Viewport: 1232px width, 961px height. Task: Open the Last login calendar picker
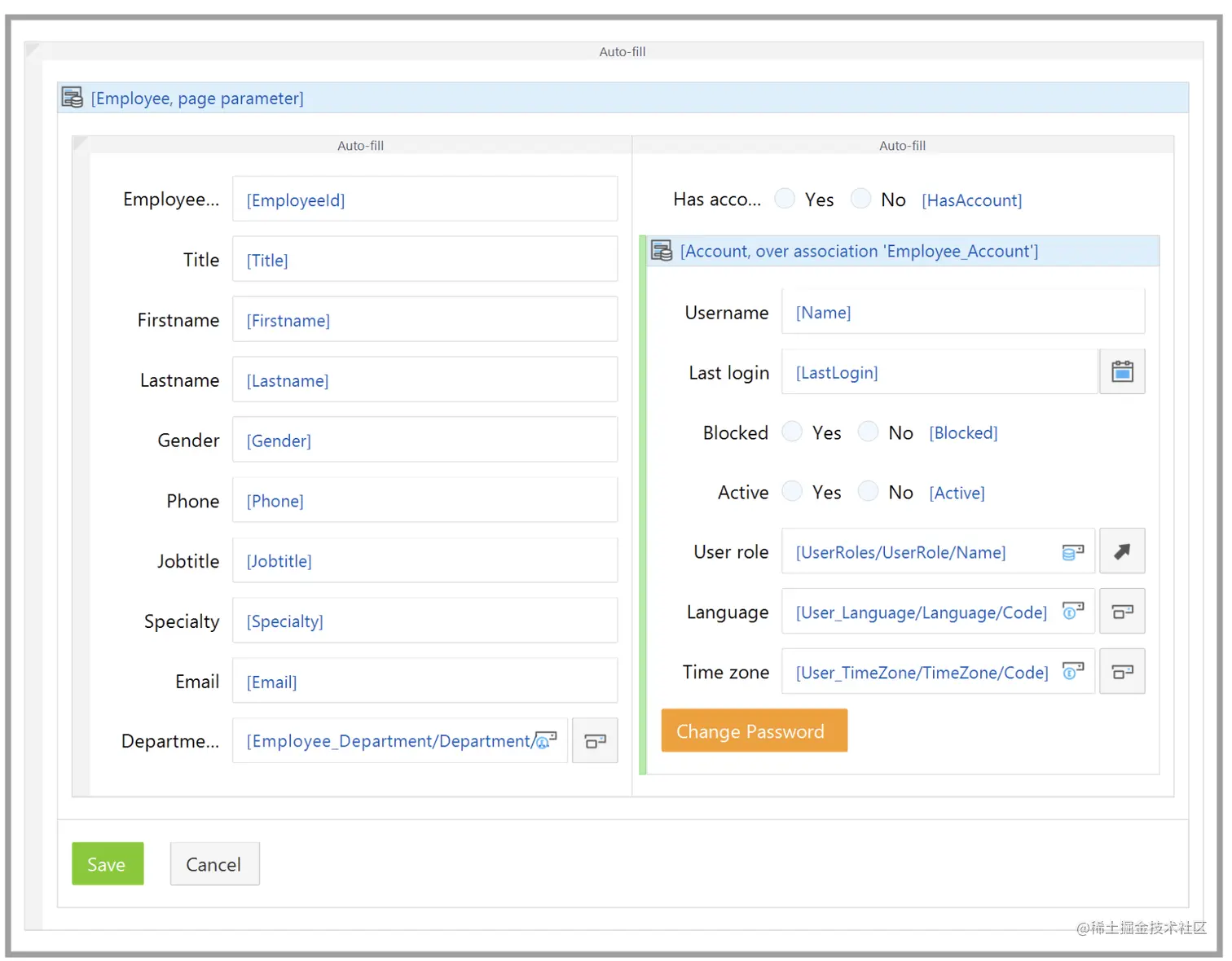point(1122,372)
